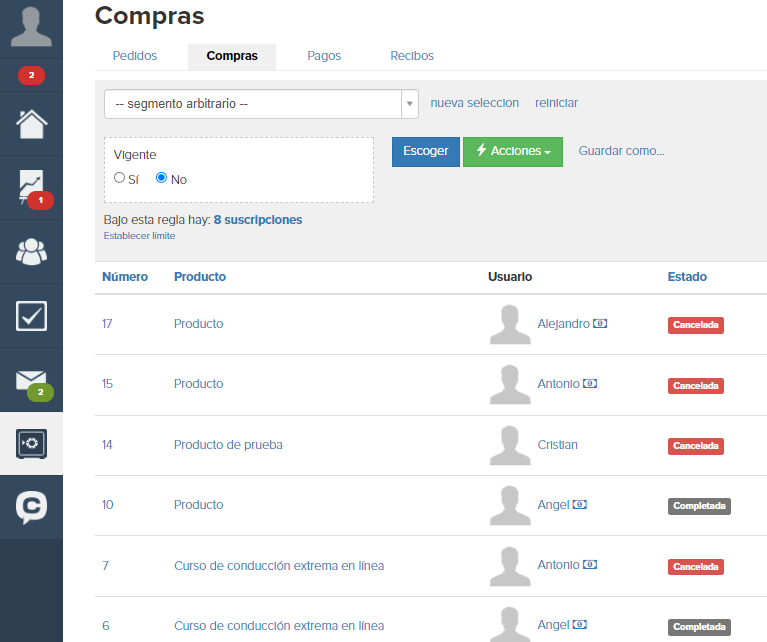The height and width of the screenshot is (642, 767).
Task: Expand the Acciones dropdown button
Action: (513, 152)
